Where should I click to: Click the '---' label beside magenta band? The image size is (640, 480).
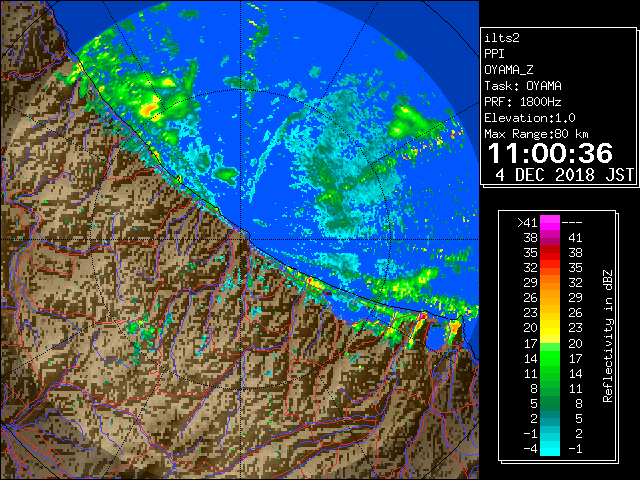[572, 223]
